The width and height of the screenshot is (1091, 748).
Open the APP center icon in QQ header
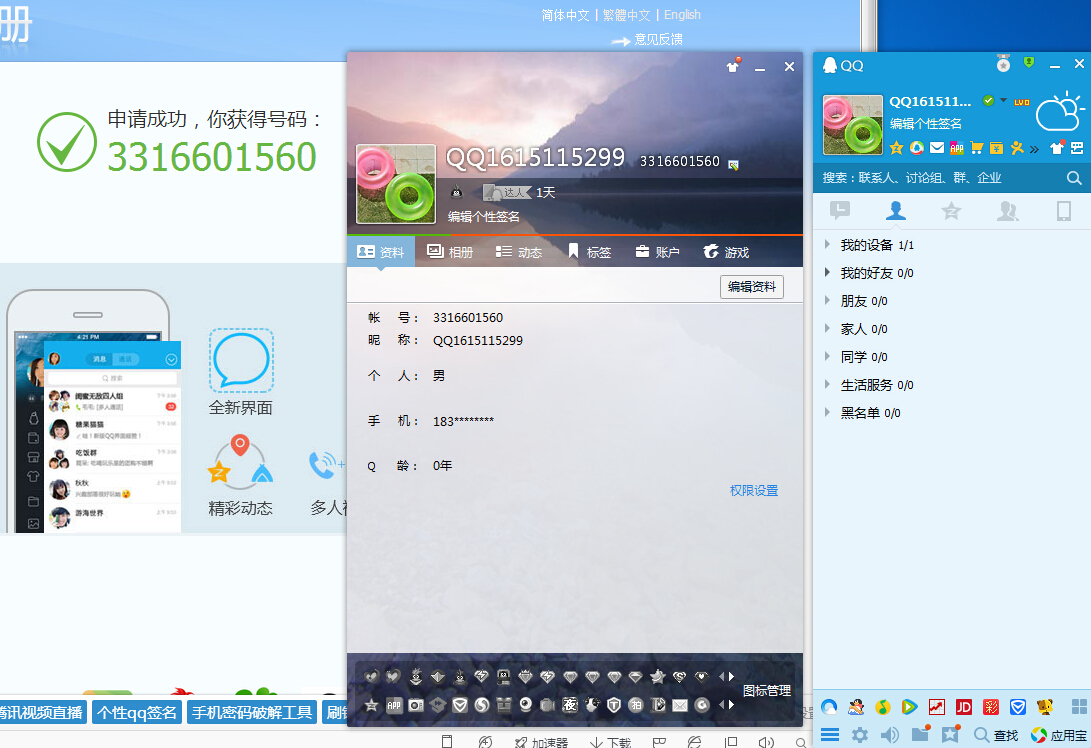click(957, 148)
